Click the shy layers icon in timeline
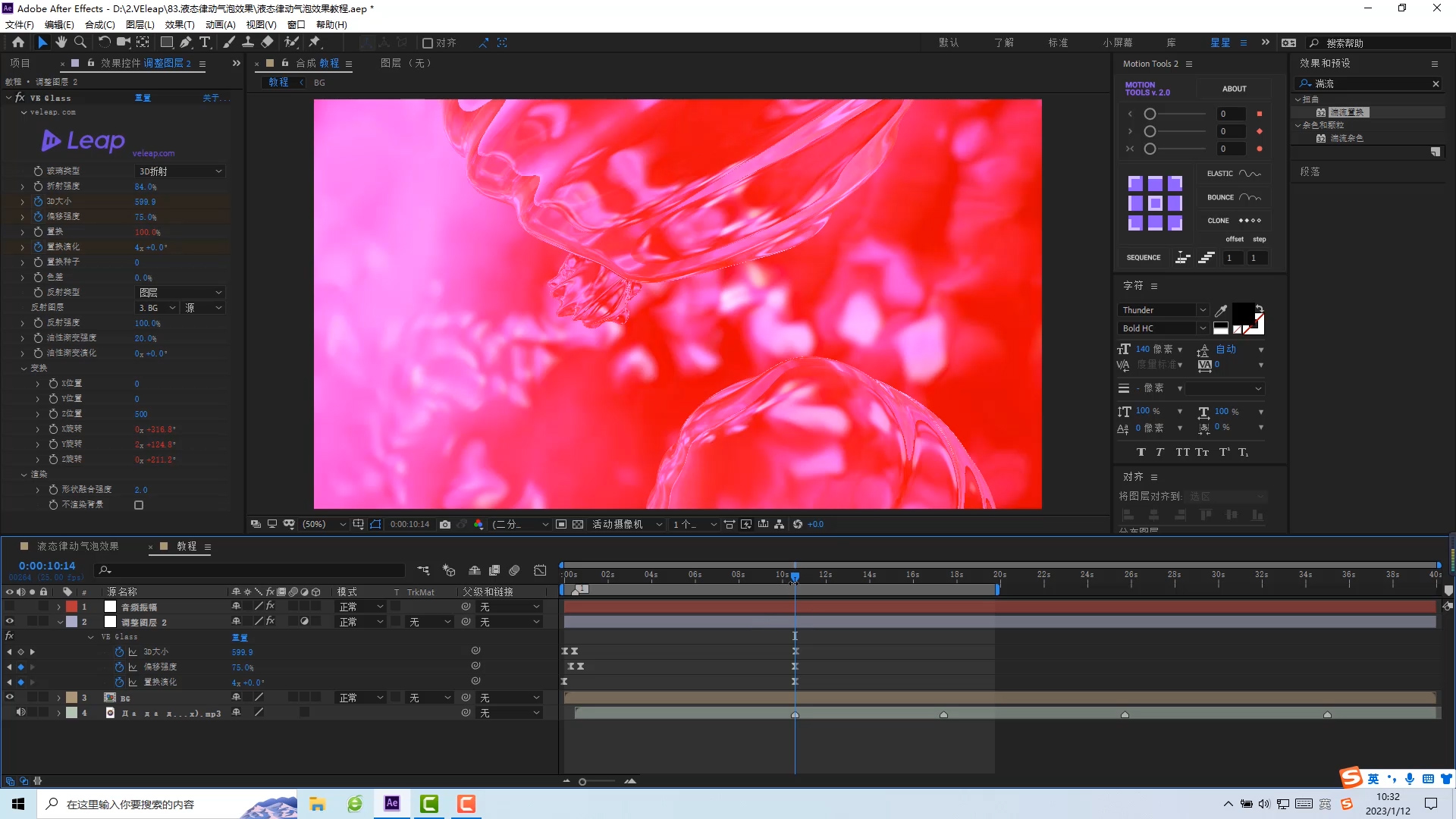 (475, 570)
